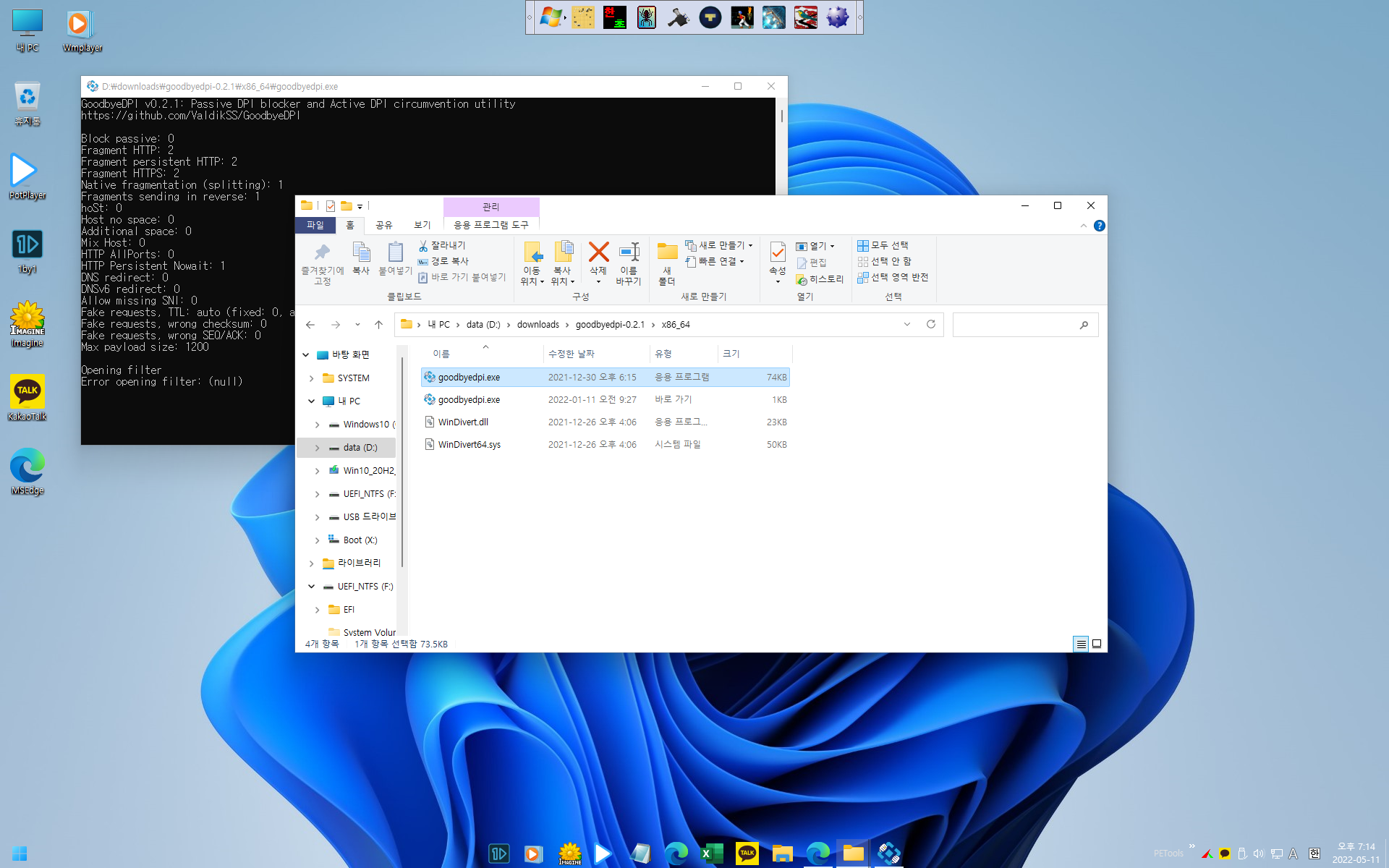Switch to the details view icon in the status bar
Screen dimensions: 1389x868
(1081, 644)
